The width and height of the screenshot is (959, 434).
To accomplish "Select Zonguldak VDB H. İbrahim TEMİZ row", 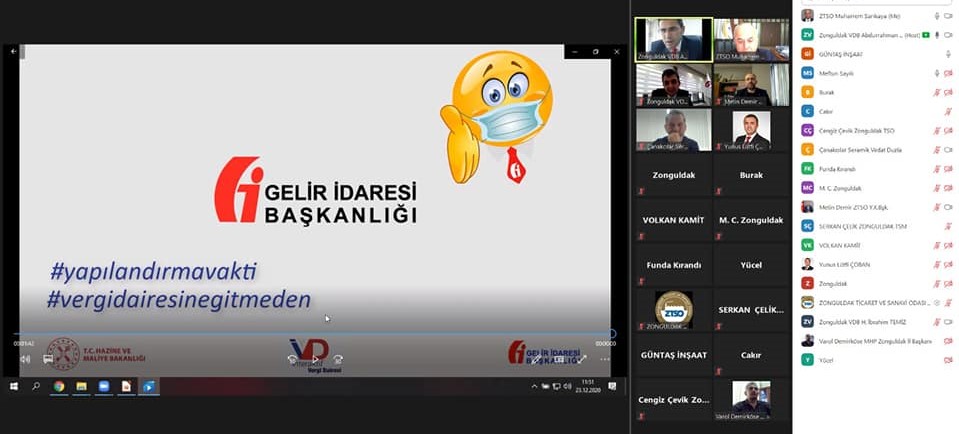I will [x=876, y=322].
